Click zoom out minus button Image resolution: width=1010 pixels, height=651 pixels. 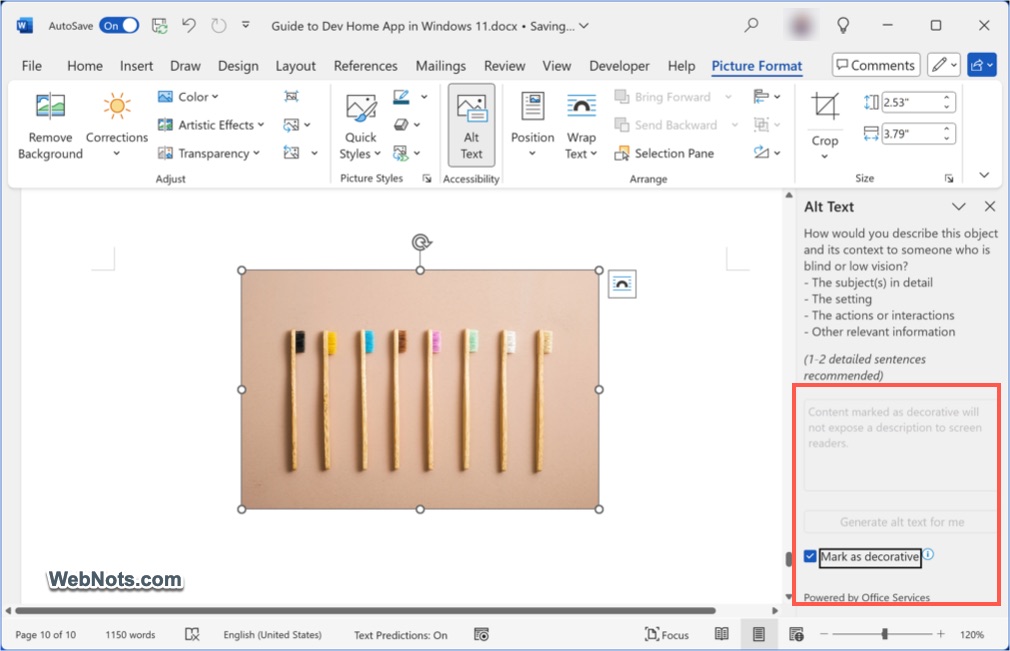824,634
